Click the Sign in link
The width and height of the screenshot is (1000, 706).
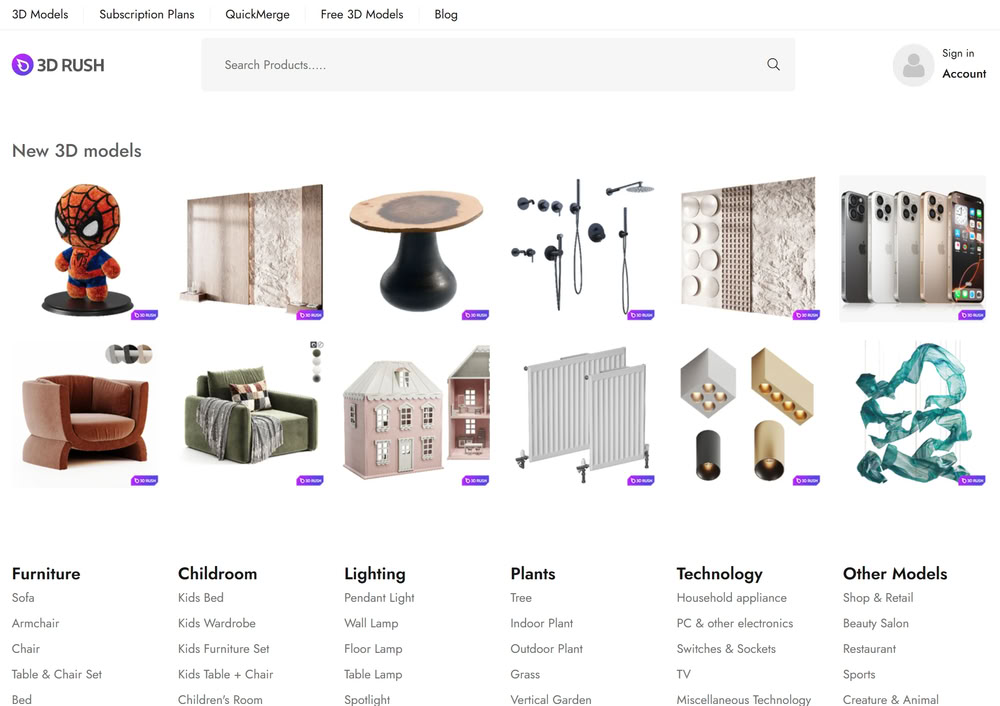958,54
